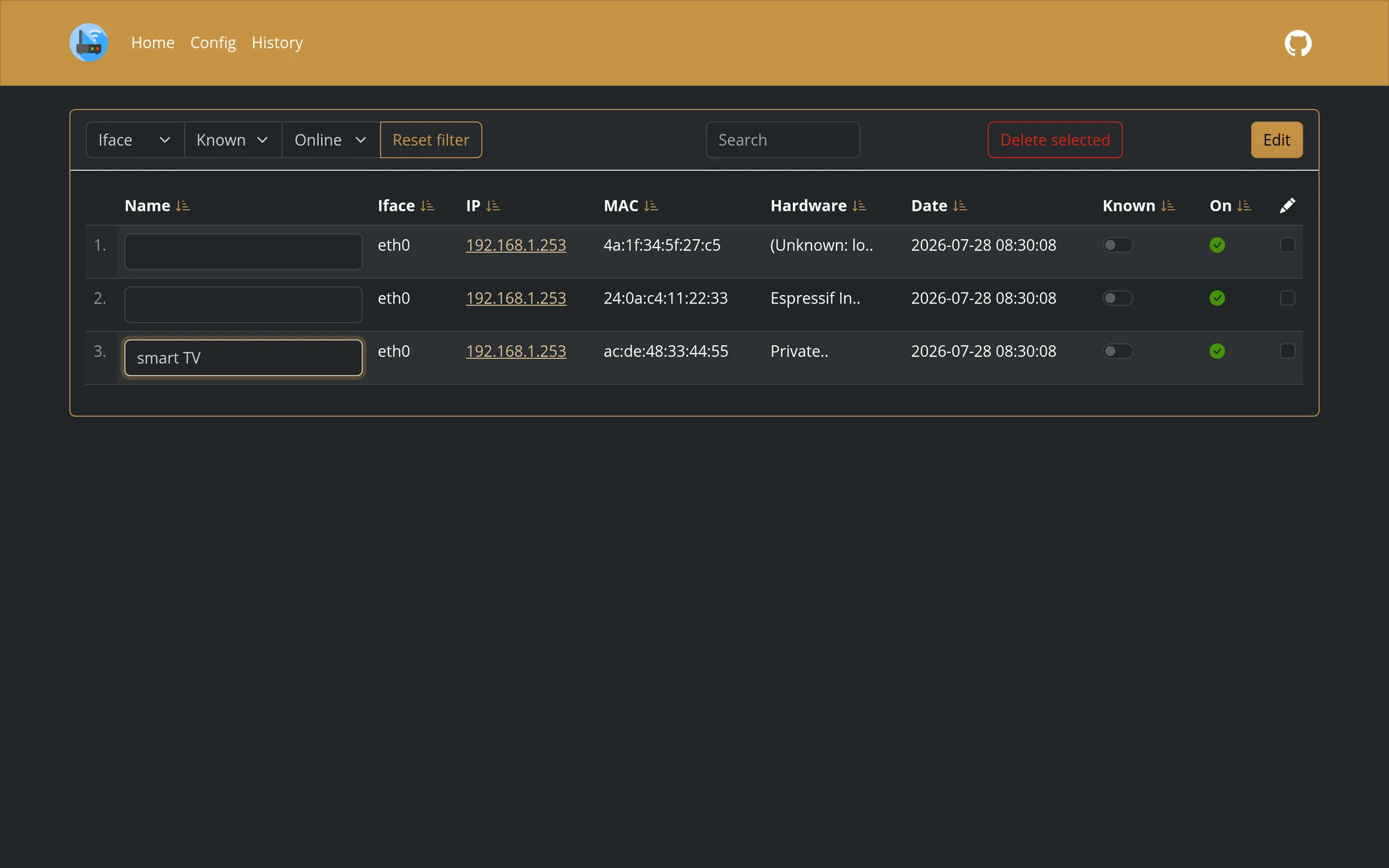Check selection box for Espressif row

coord(1287,298)
